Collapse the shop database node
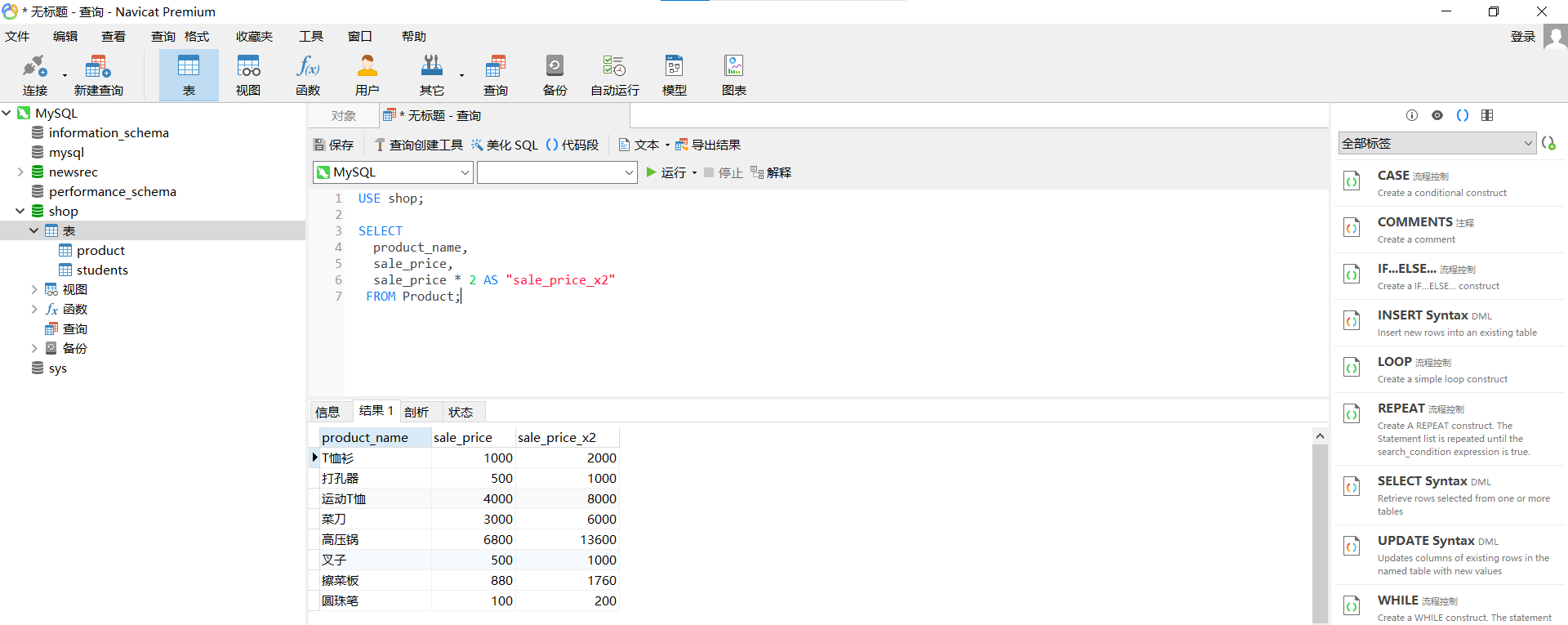 click(20, 211)
